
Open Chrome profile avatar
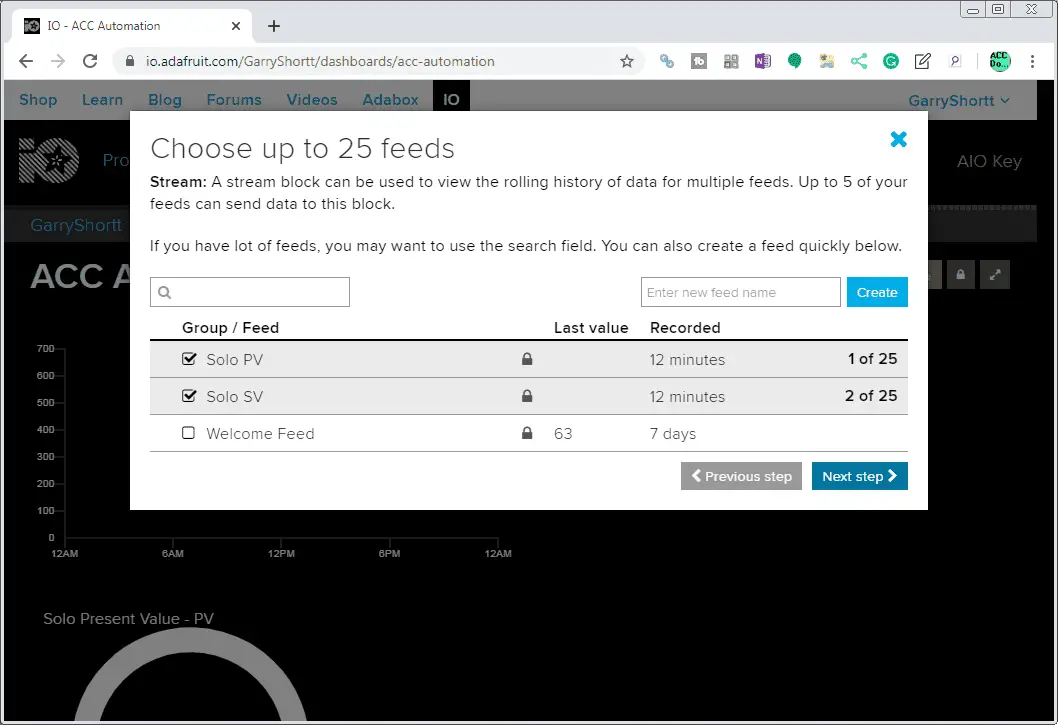click(x=999, y=61)
